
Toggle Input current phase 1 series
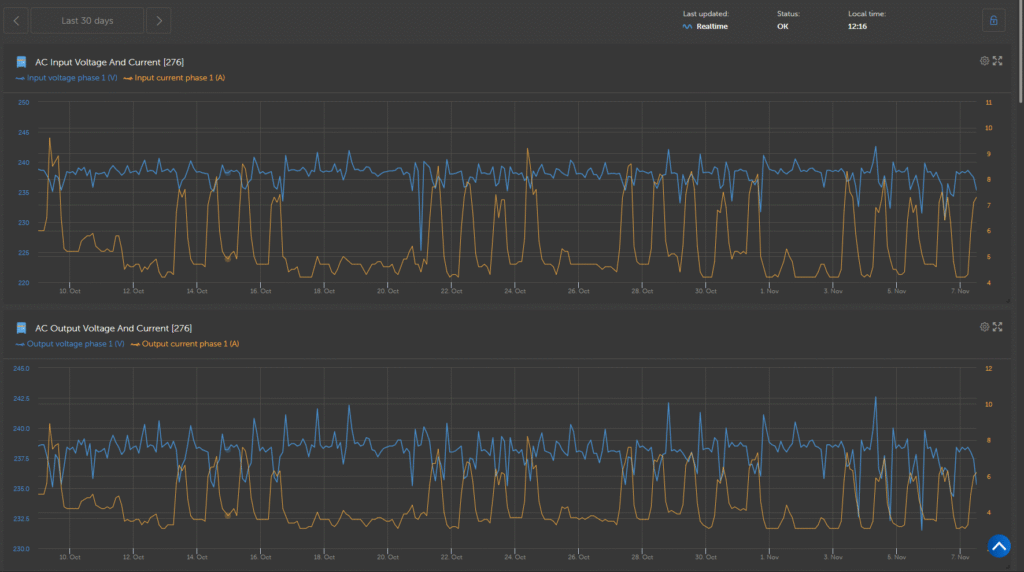pos(179,78)
